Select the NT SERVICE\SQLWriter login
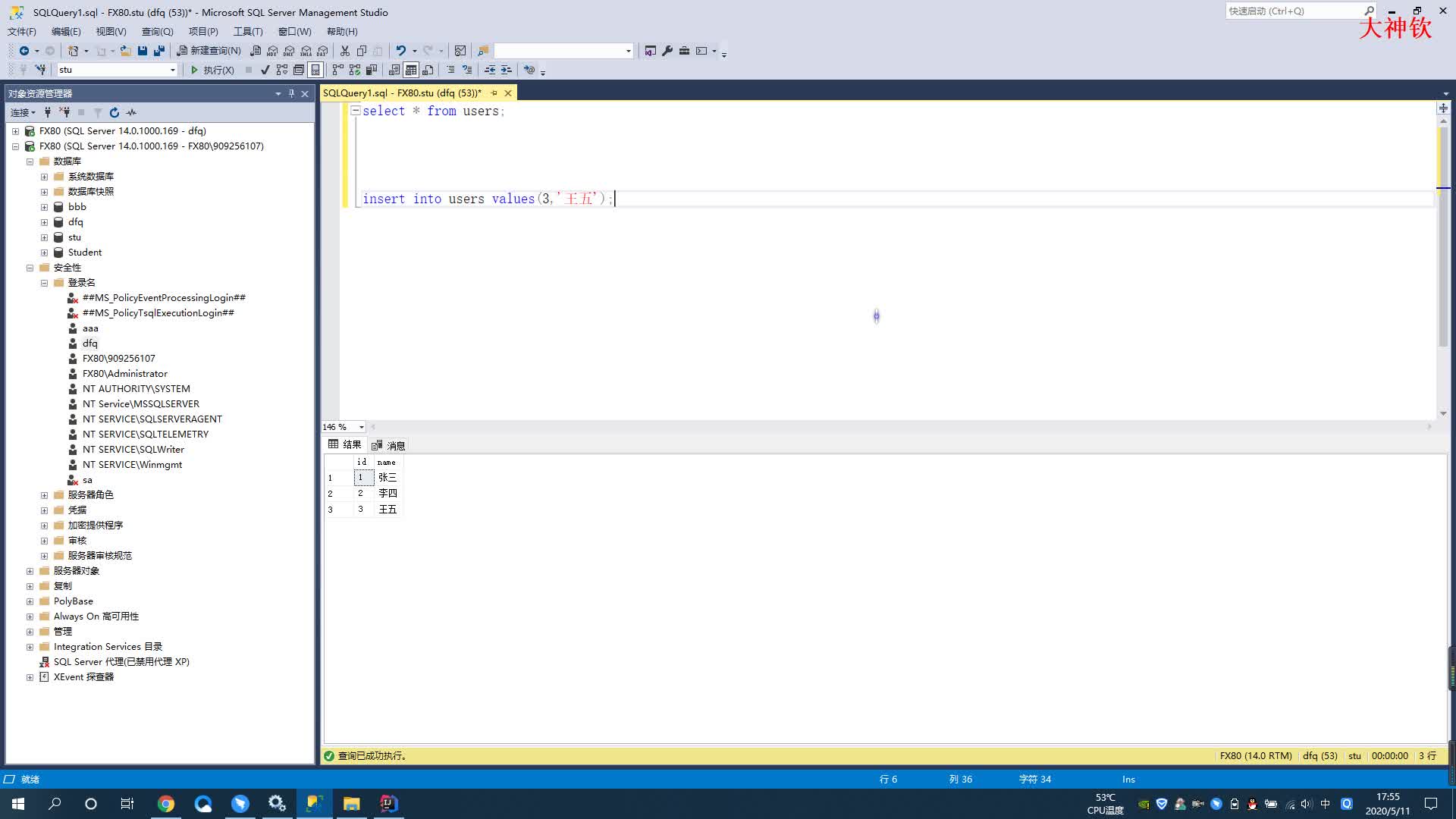 tap(133, 450)
